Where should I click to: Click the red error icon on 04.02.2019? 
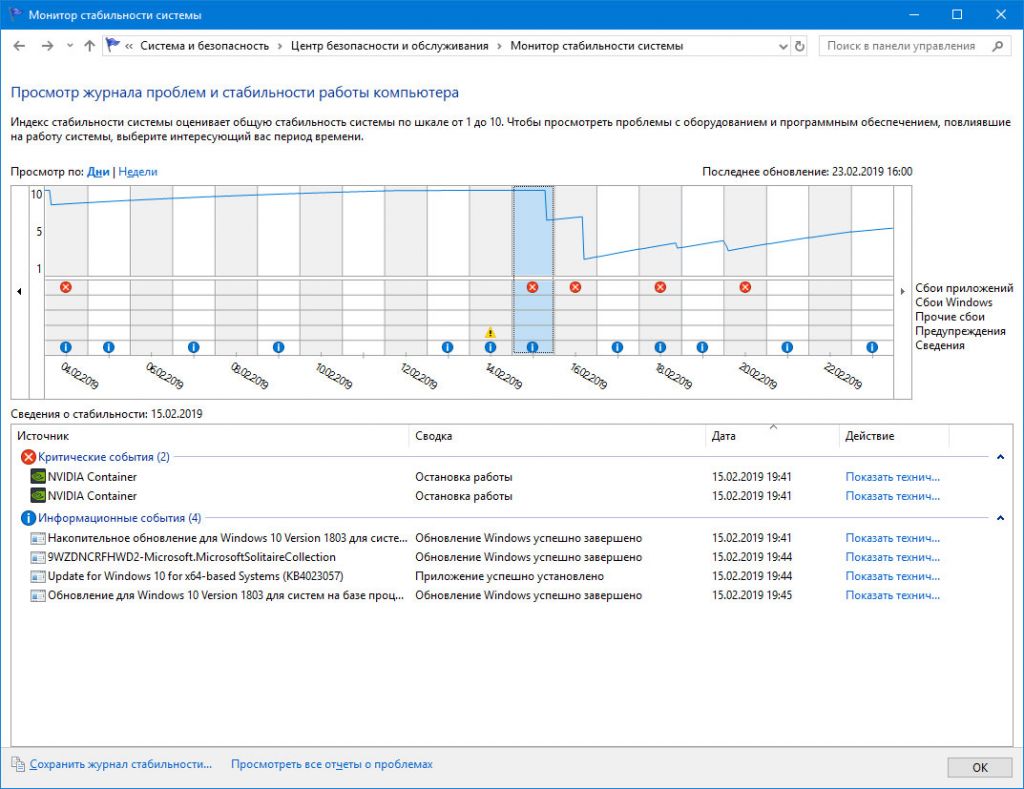click(x=66, y=287)
